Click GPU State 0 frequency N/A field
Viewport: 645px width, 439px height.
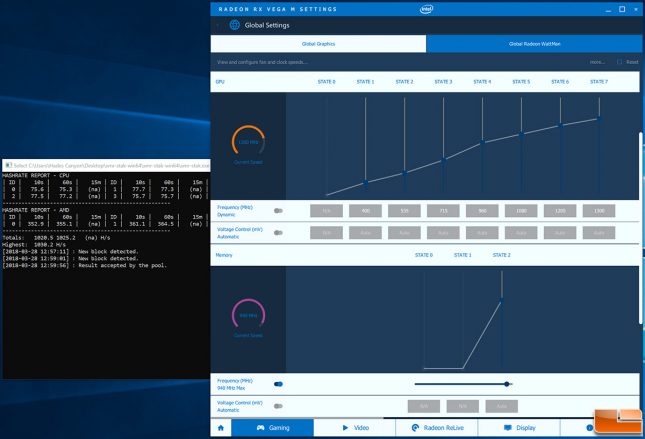tap(327, 211)
